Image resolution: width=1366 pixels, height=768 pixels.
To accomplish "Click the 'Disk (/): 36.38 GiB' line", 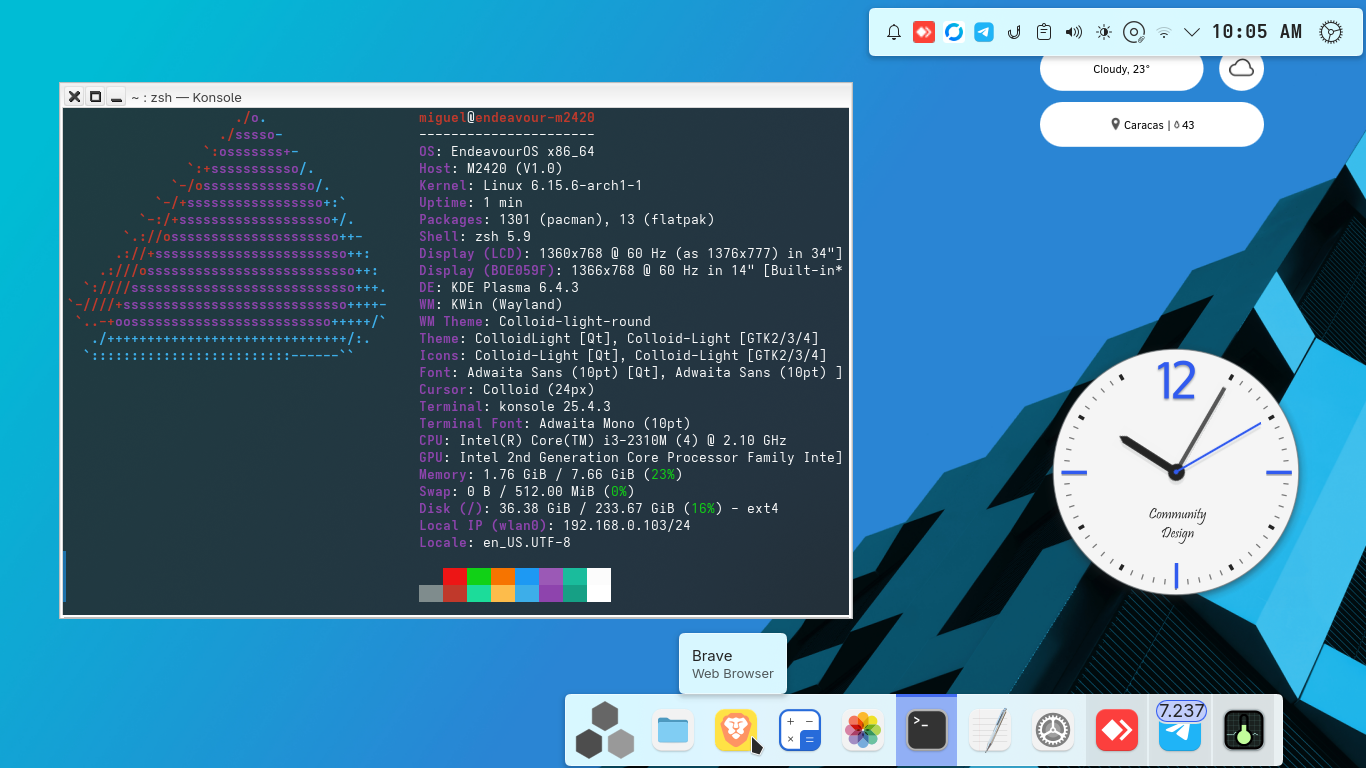I will [599, 509].
